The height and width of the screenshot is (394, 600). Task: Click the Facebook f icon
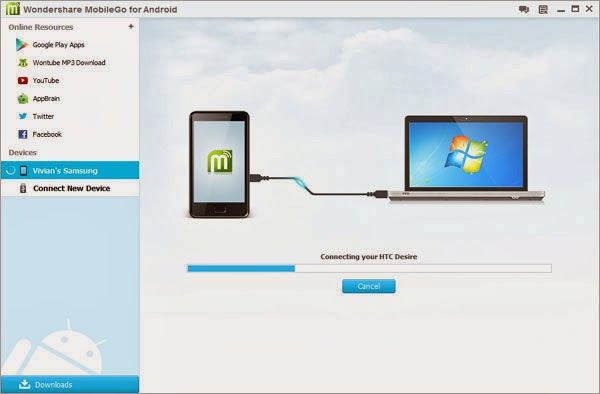tap(23, 134)
